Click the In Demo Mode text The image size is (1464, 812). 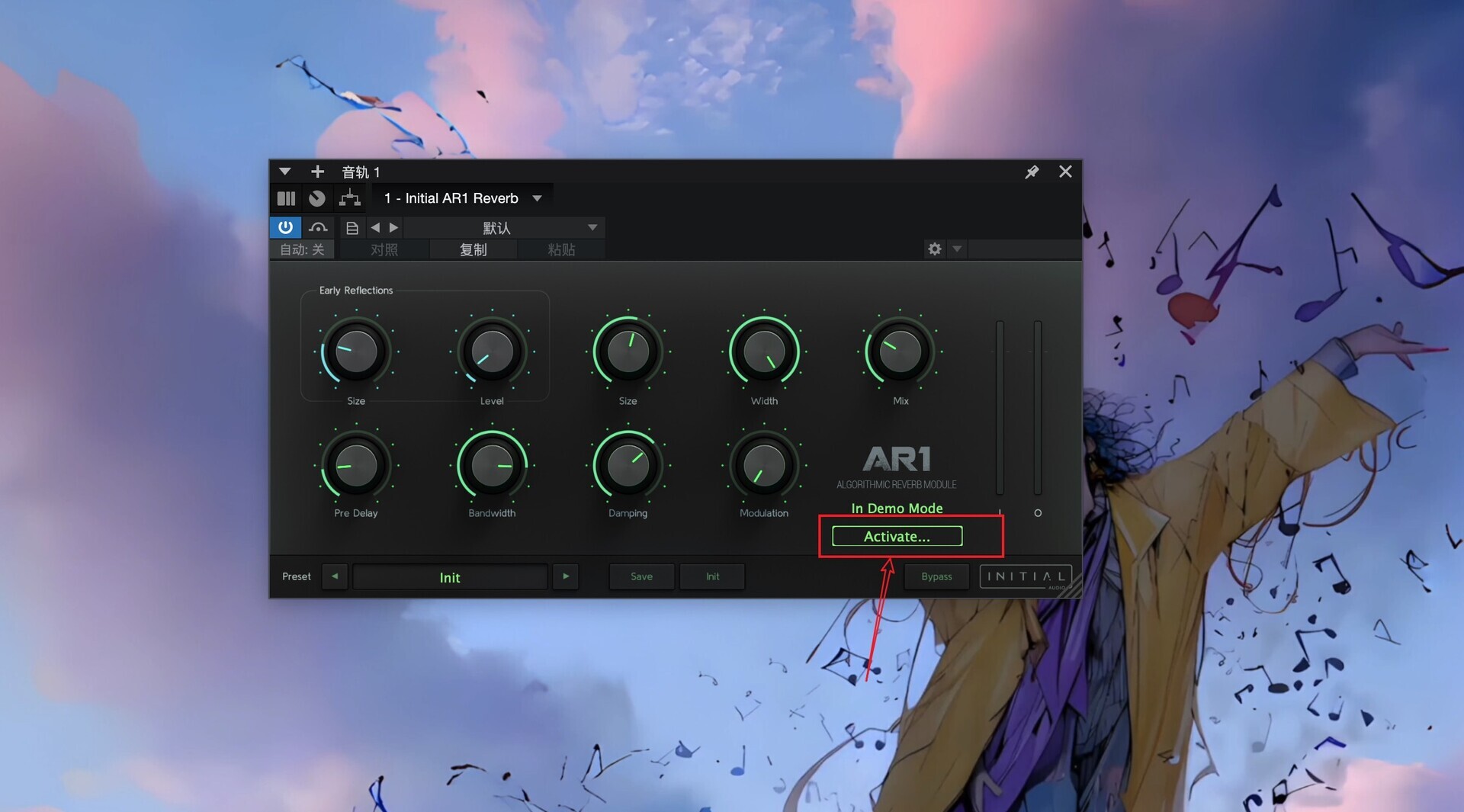[897, 509]
